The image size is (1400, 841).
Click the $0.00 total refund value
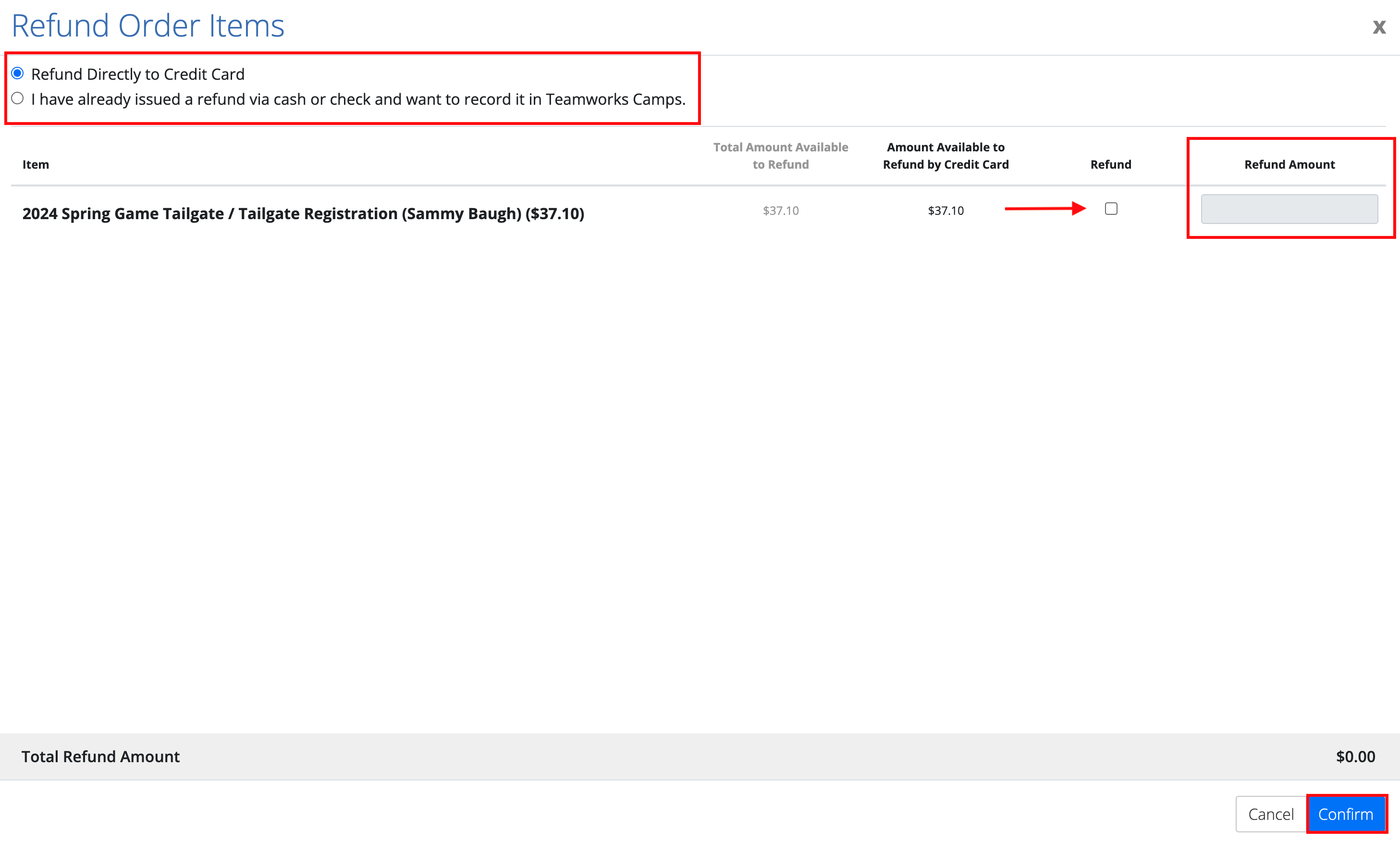[x=1355, y=756]
